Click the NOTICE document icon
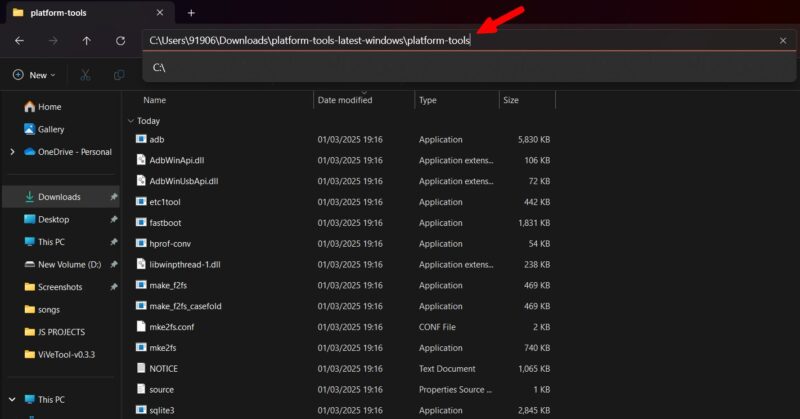 [x=141, y=368]
